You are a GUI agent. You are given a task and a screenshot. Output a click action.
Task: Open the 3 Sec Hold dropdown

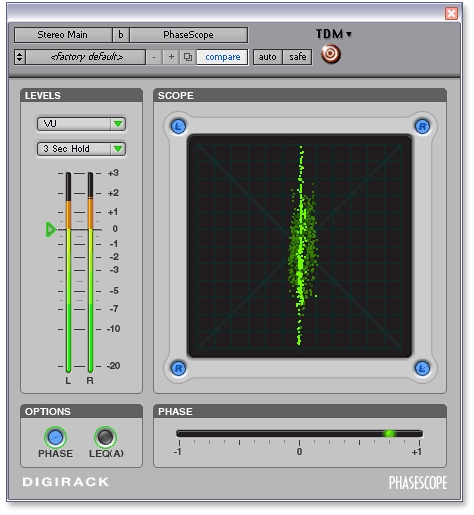[x=81, y=149]
